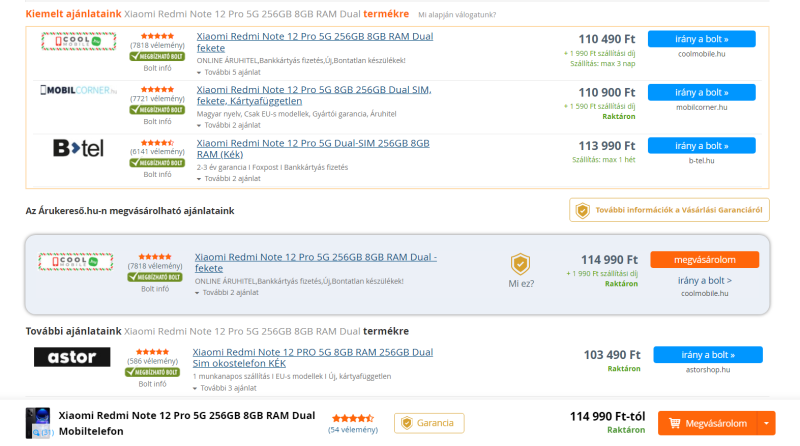The image size is (800, 446).
Task: Open Bolt infó for featured coolmobile offer
Action: click(x=157, y=68)
